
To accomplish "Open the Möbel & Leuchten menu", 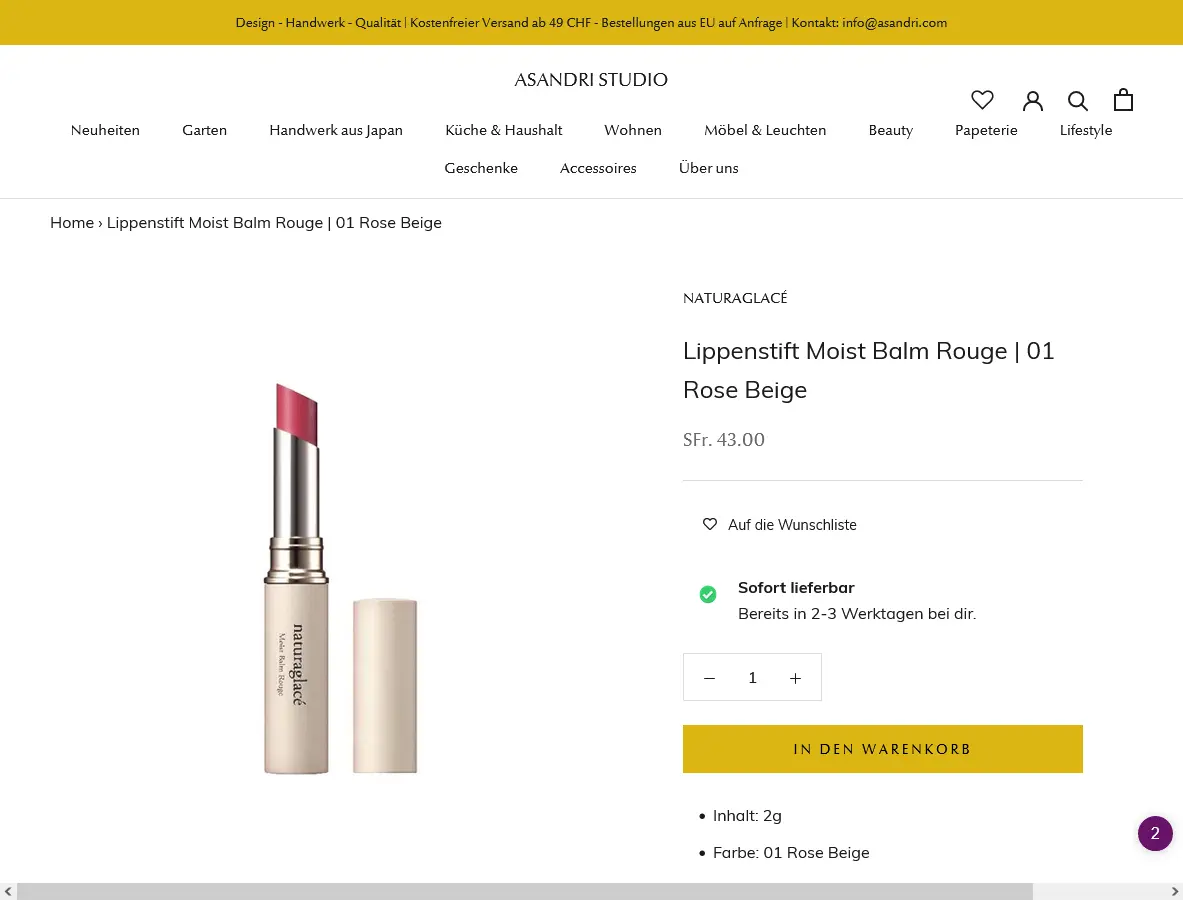I will pos(765,130).
